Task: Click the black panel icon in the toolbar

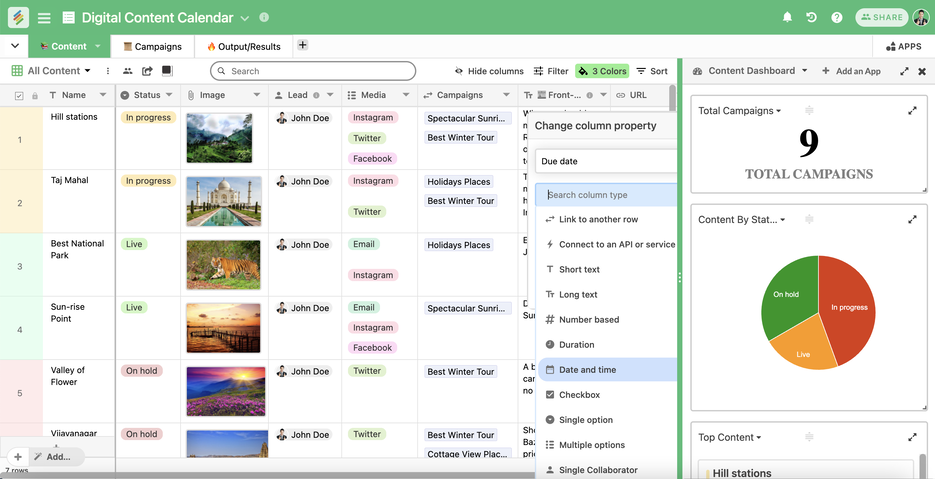Action: (x=167, y=70)
